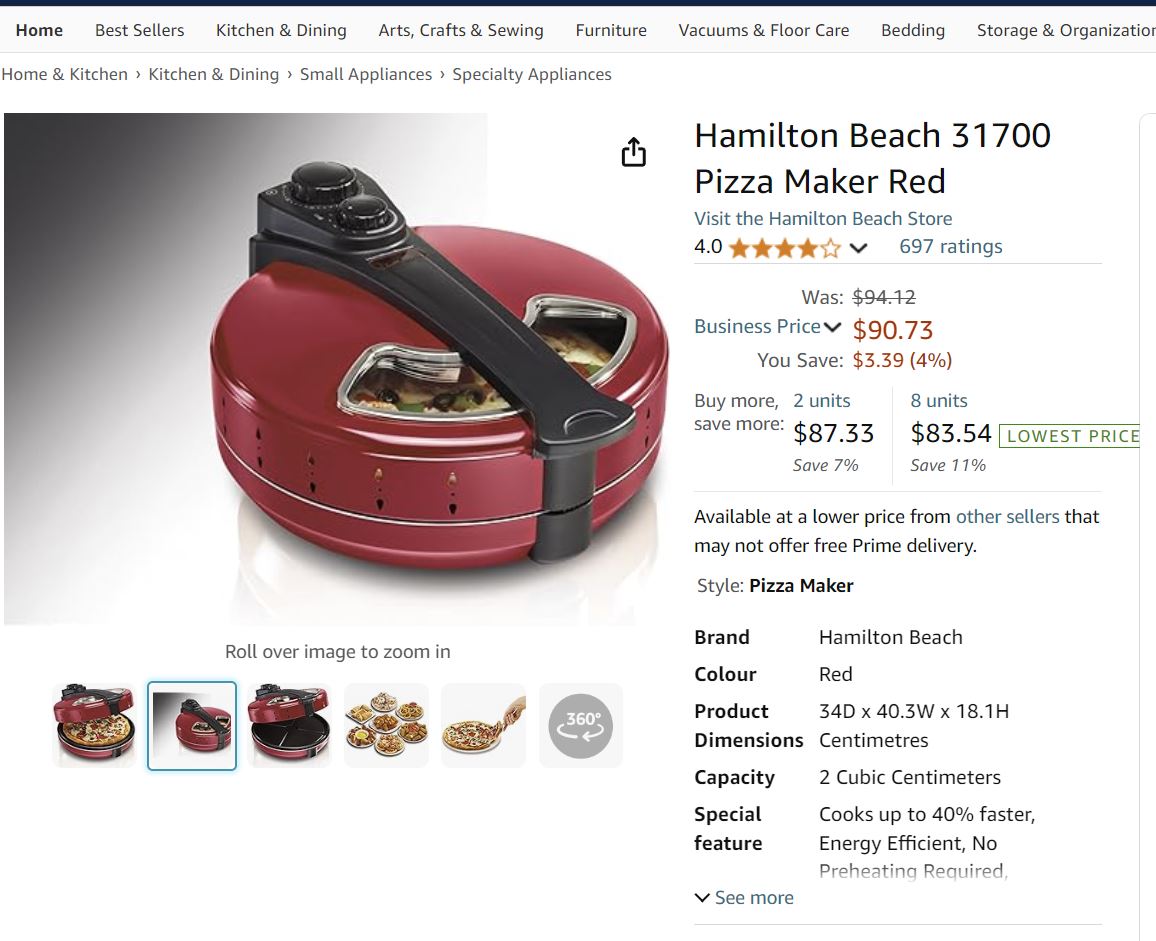Viewport: 1156px width, 941px height.
Task: Visit the Hamilton Beach Store link
Action: coord(823,218)
